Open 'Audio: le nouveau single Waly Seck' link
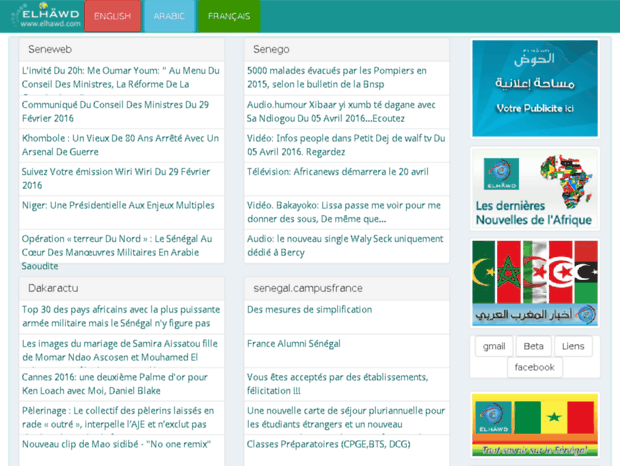This screenshot has width=620, height=466. (x=347, y=246)
